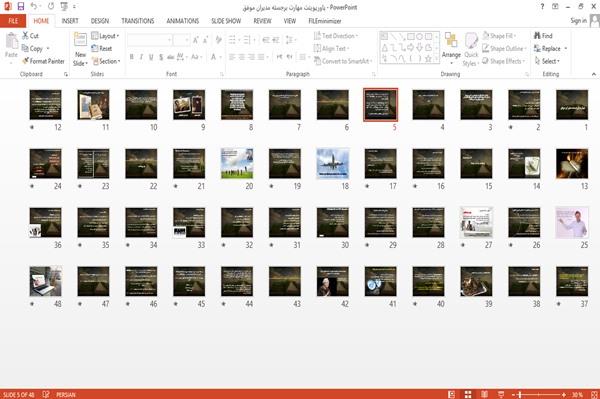Click PERSIAN language in status bar

(x=66, y=394)
